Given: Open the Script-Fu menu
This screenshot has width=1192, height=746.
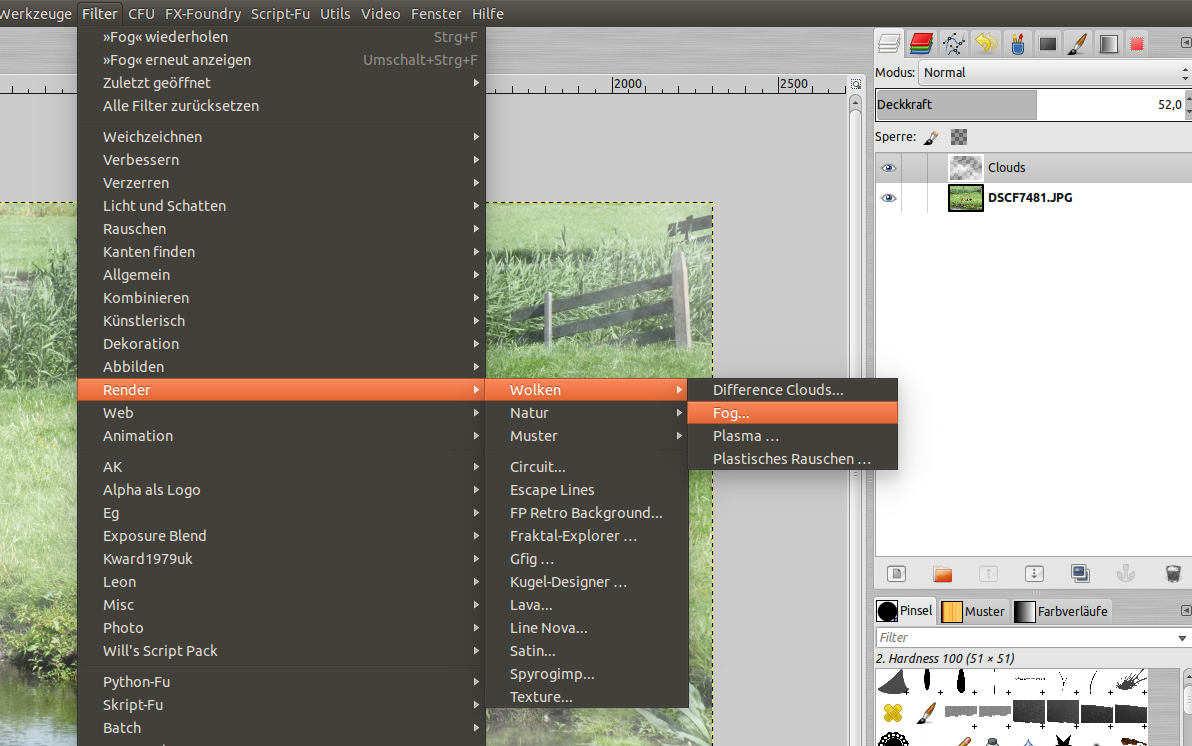Looking at the screenshot, I should (281, 14).
